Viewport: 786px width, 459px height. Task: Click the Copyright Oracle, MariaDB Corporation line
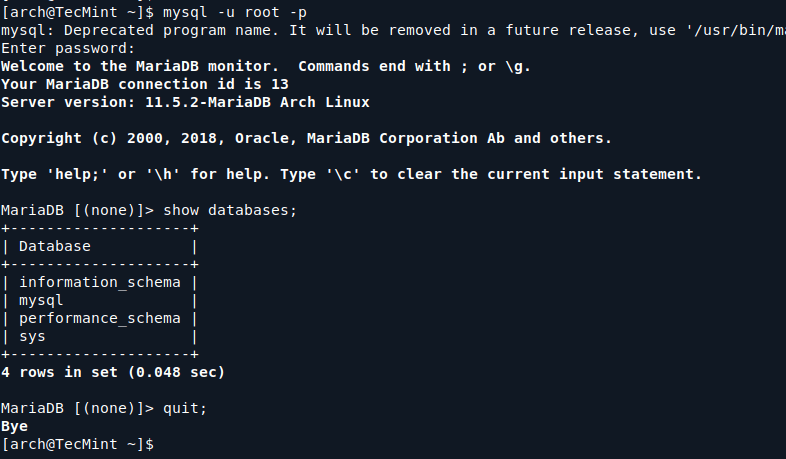(306, 139)
